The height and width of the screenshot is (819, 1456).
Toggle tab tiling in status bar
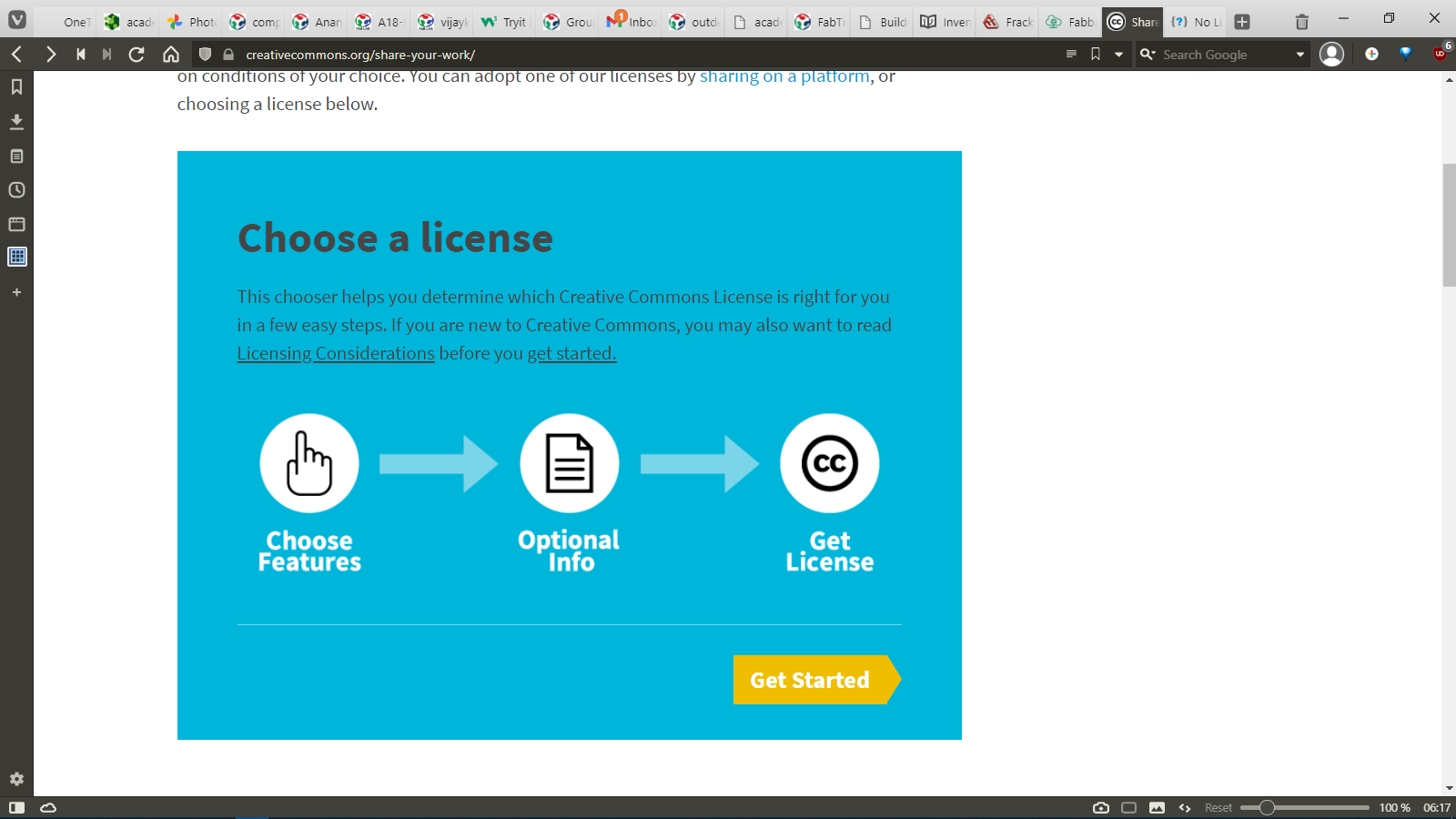(1129, 808)
